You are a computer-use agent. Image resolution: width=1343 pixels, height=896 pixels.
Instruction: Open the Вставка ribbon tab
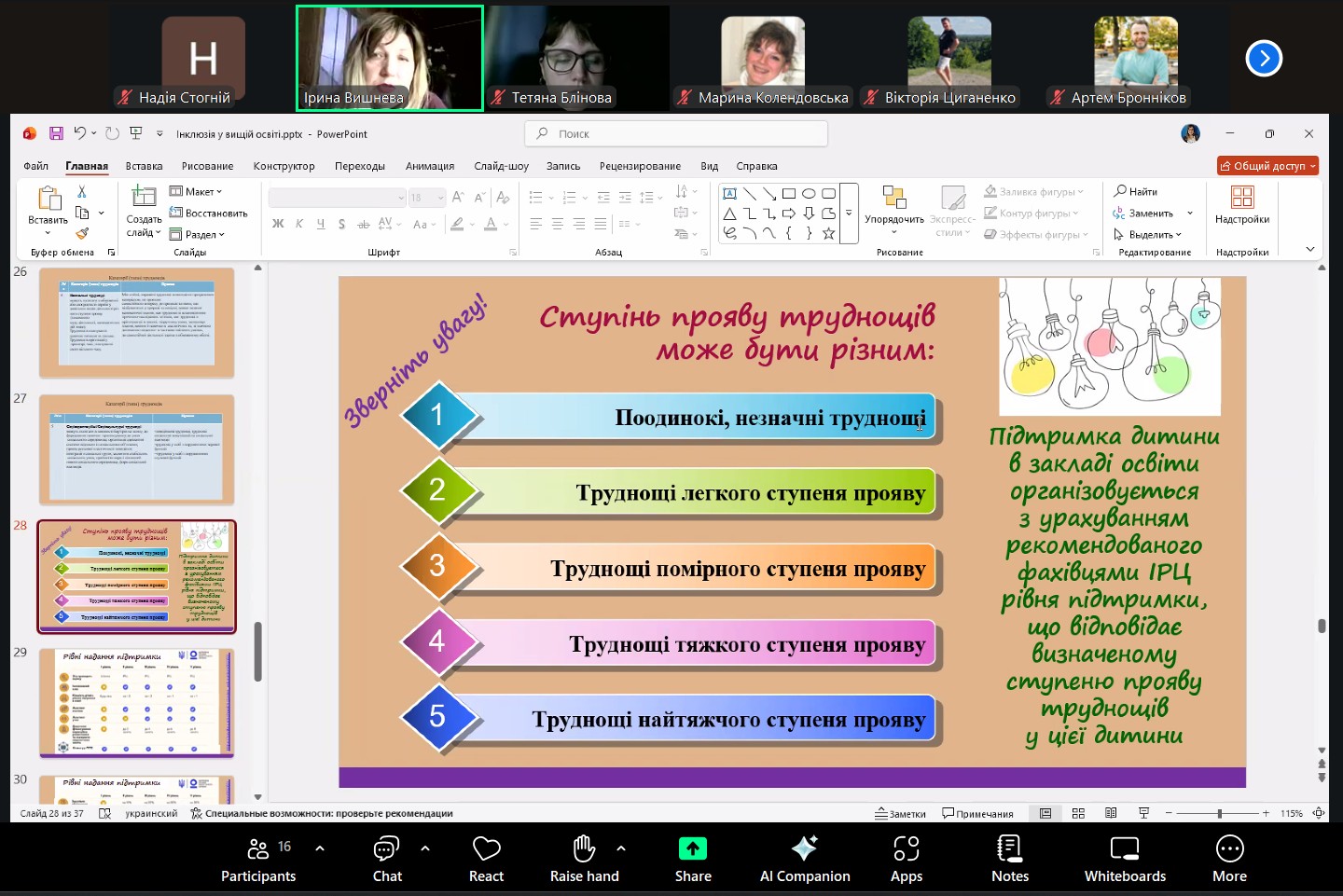tap(144, 166)
